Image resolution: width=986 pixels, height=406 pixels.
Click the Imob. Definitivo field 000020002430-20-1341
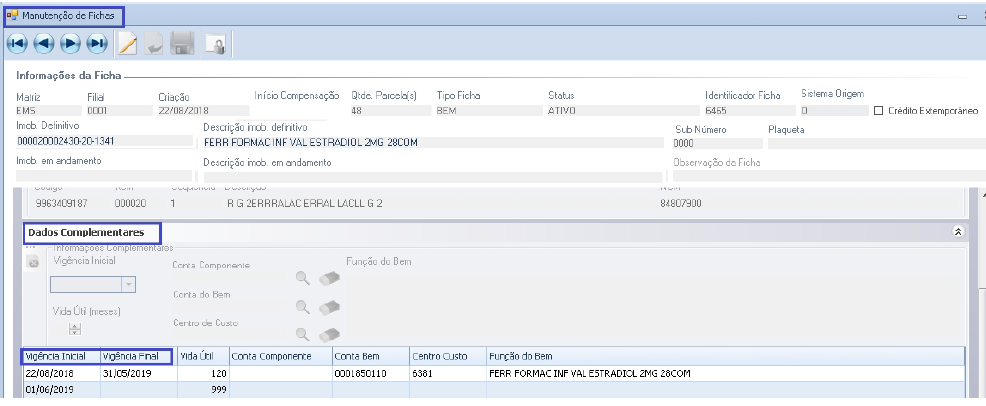pos(104,141)
